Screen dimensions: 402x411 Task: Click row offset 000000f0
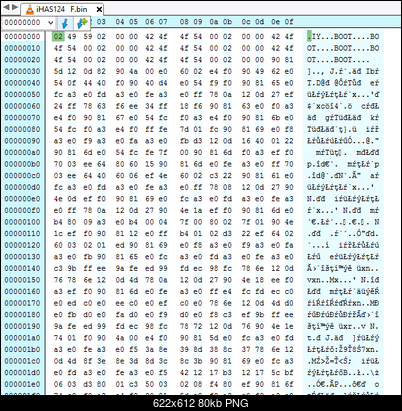point(22,210)
